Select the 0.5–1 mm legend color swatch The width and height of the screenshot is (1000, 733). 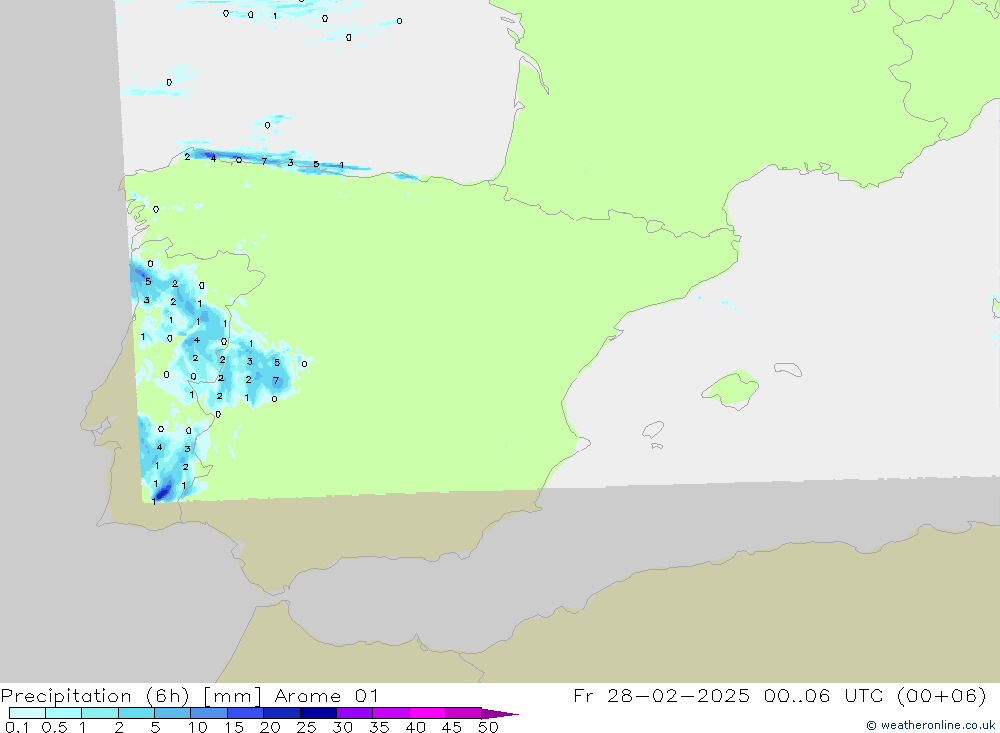tap(64, 713)
